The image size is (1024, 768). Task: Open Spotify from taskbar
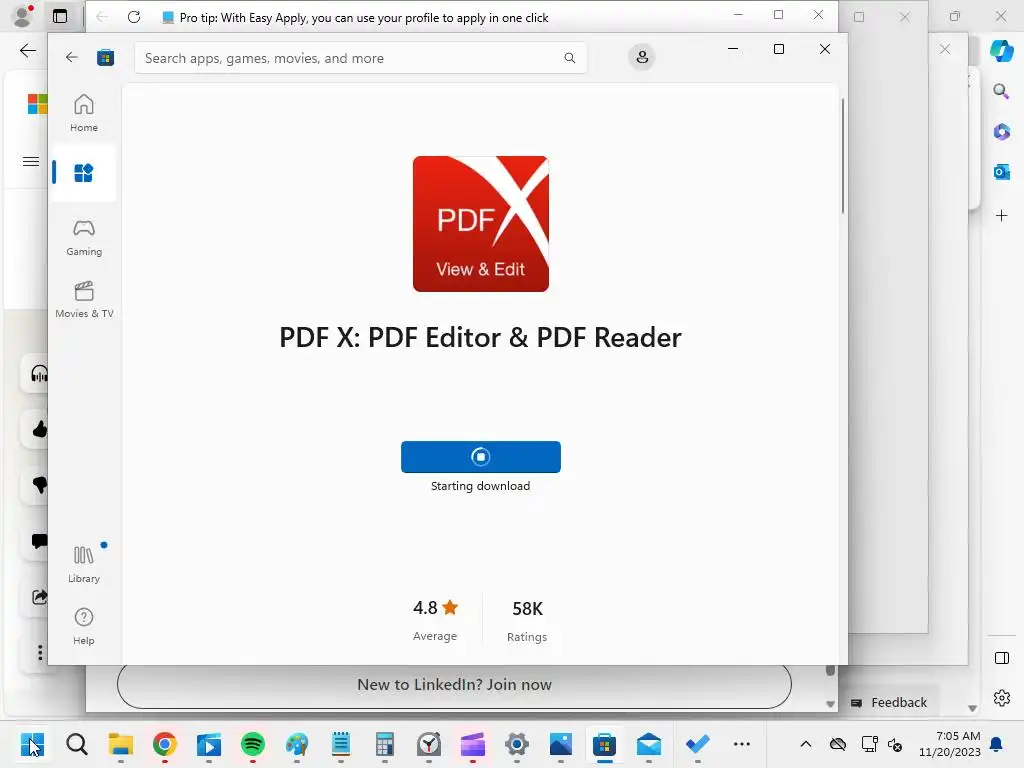coord(253,744)
